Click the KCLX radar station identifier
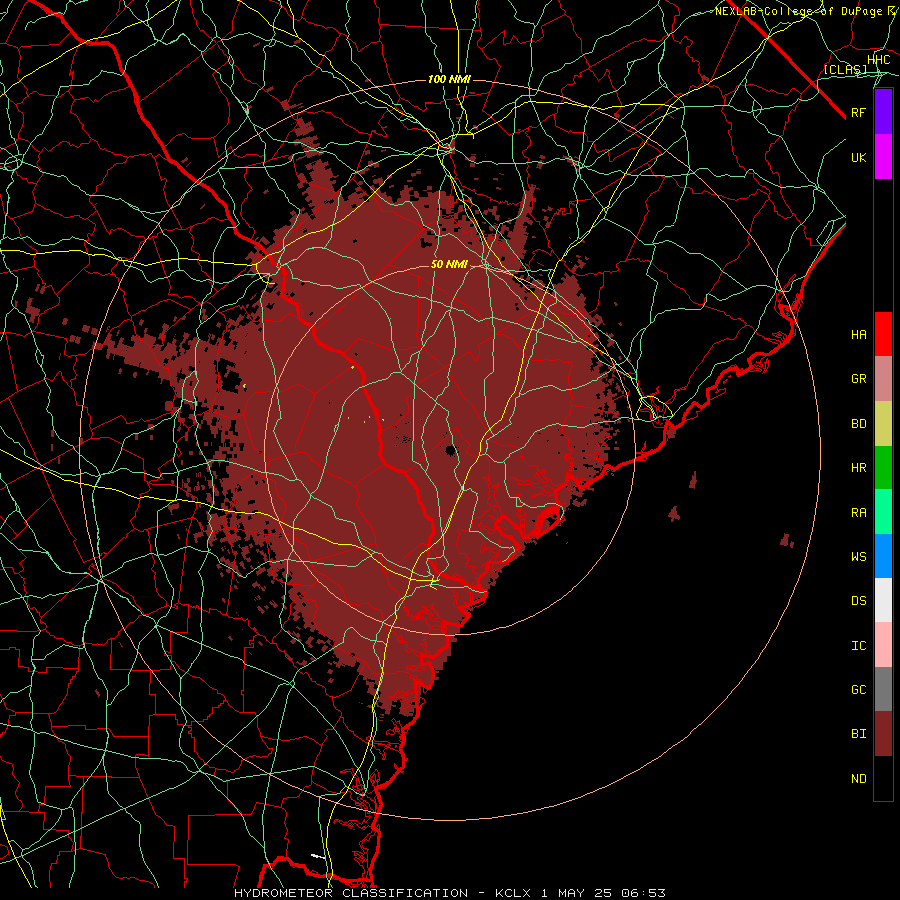900x900 pixels. click(x=513, y=893)
